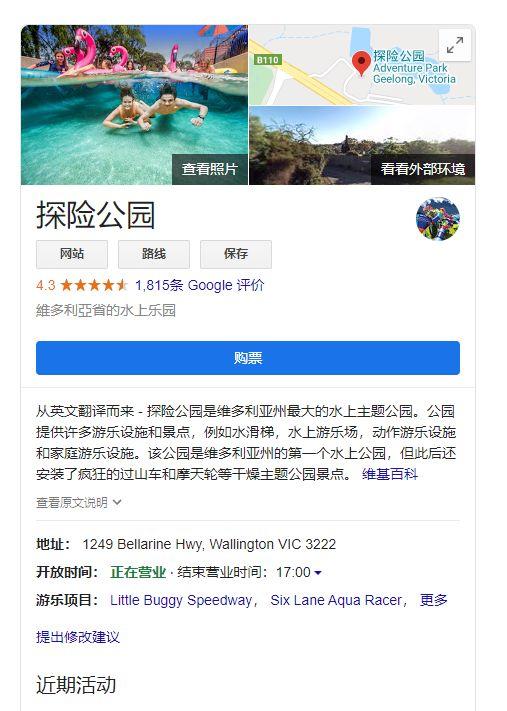Open the 看看外部环境 street view
The image size is (507, 711).
click(x=423, y=169)
